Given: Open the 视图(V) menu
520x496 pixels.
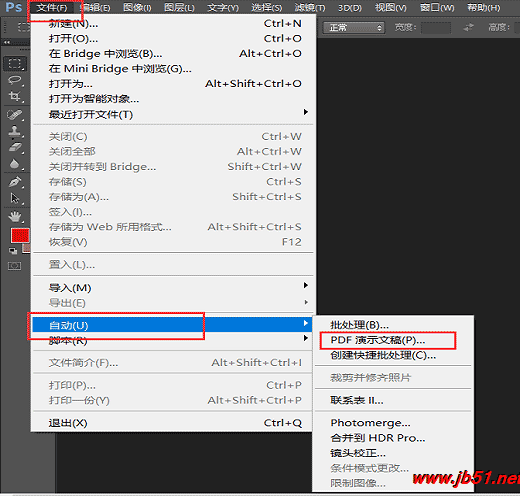Looking at the screenshot, I should 391,8.
